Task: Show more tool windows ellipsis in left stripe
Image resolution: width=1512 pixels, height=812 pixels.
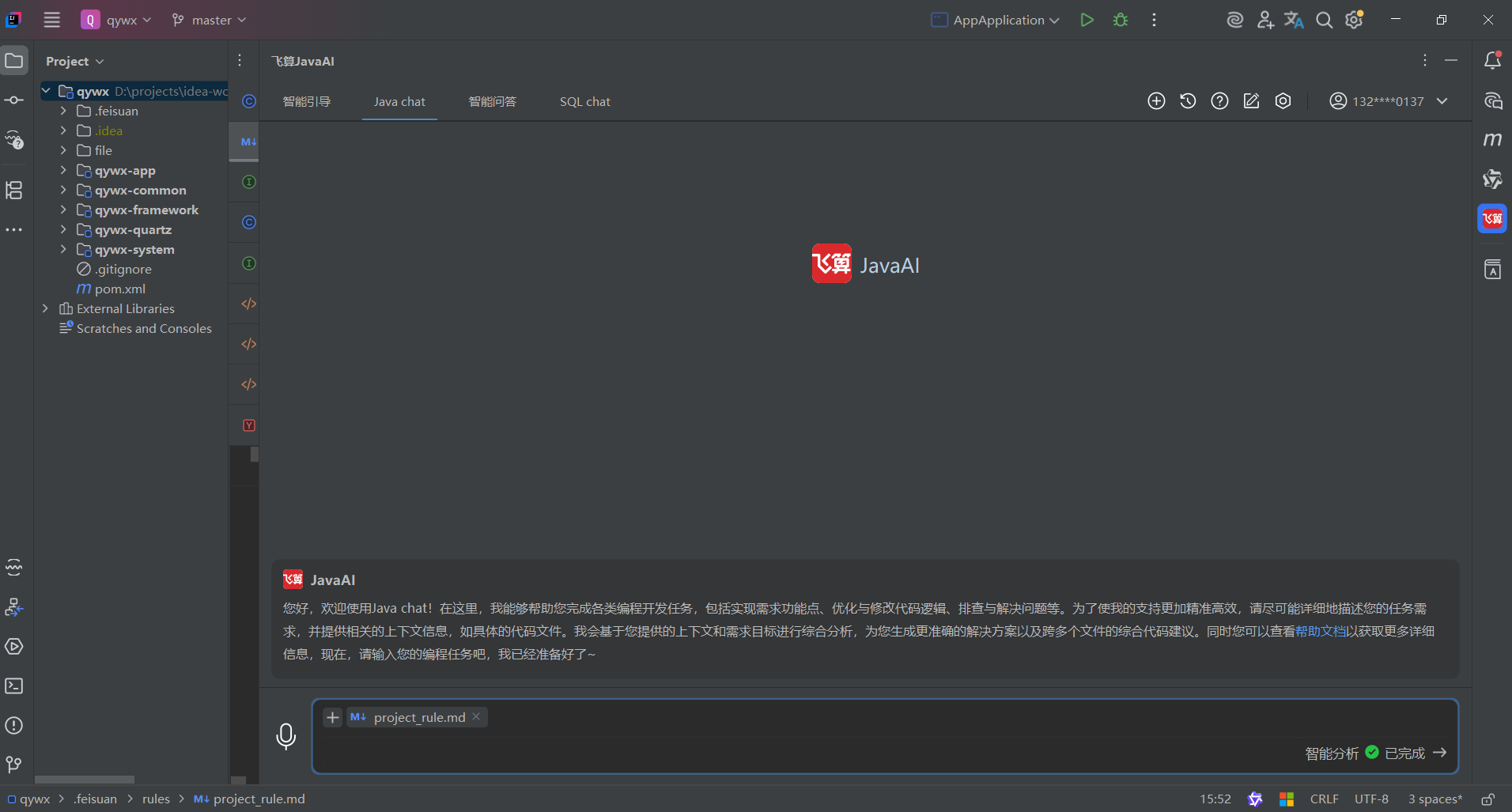Action: click(x=14, y=229)
